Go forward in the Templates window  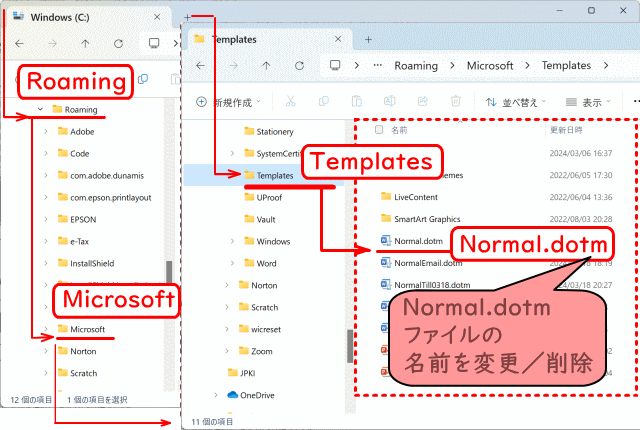pos(233,66)
